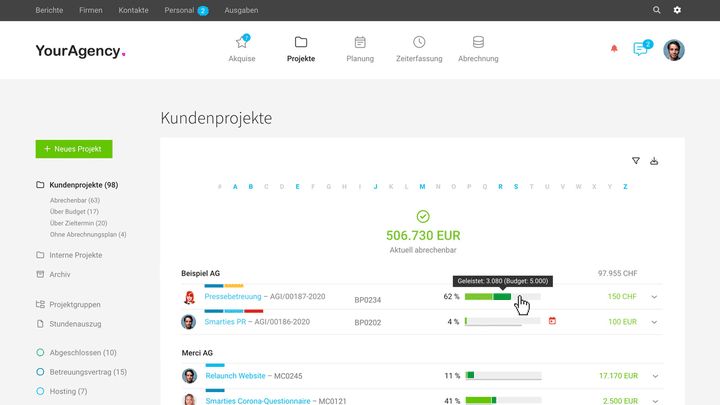The image size is (720, 405).
Task: Open search in top bar
Action: point(657,10)
